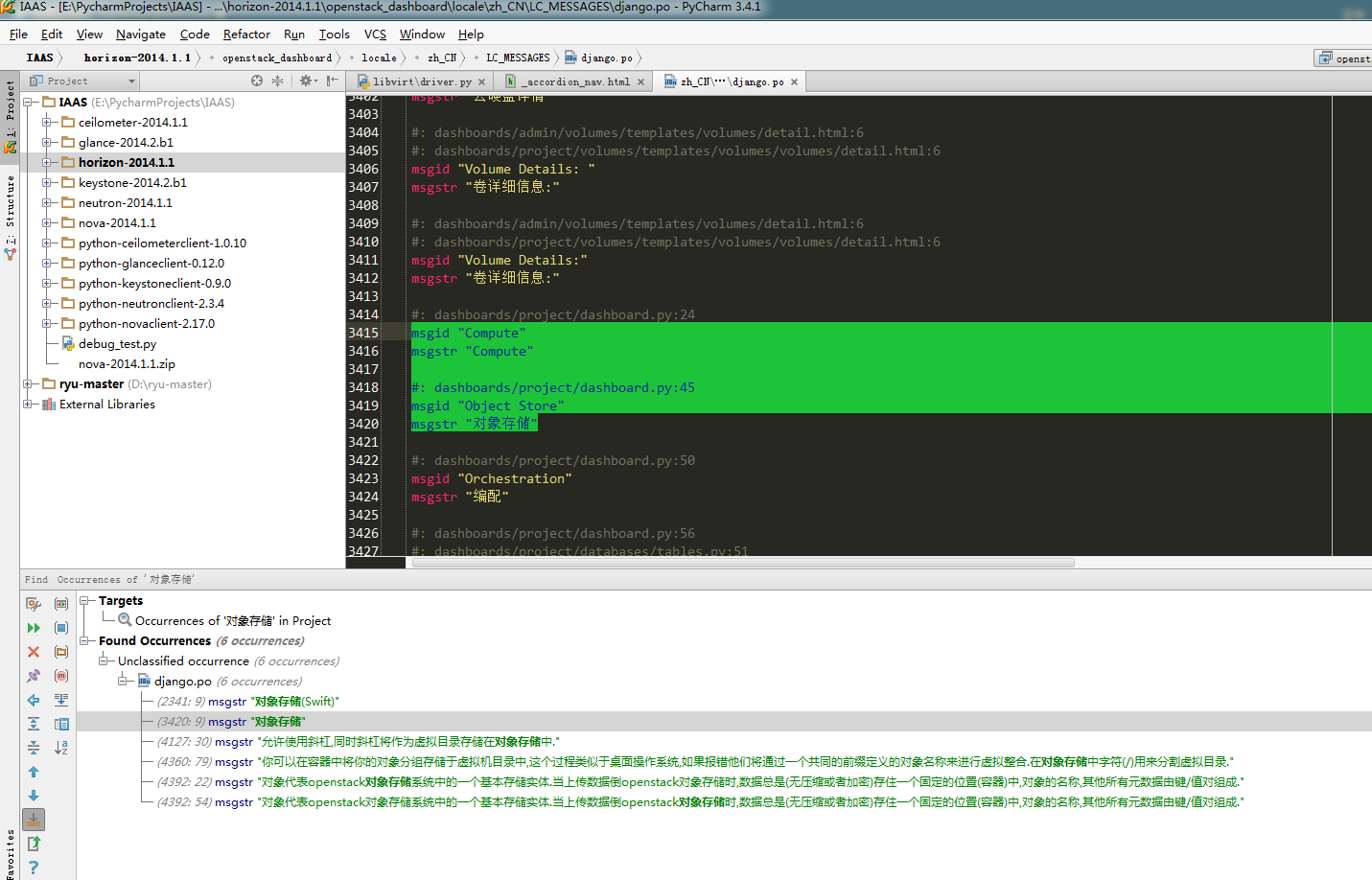Expand the horizon-2014.1.1 folder
This screenshot has height=880, width=1372.
tap(46, 162)
